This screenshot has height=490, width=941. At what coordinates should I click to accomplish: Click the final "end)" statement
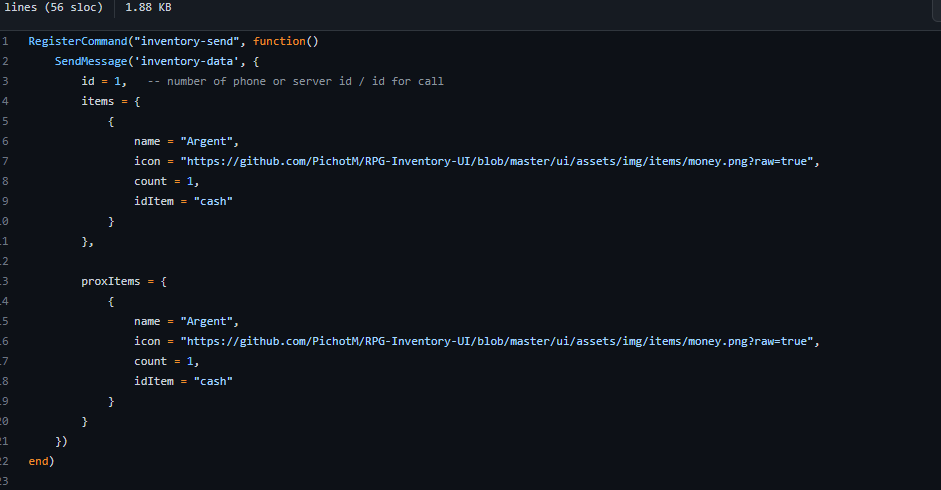pos(41,461)
